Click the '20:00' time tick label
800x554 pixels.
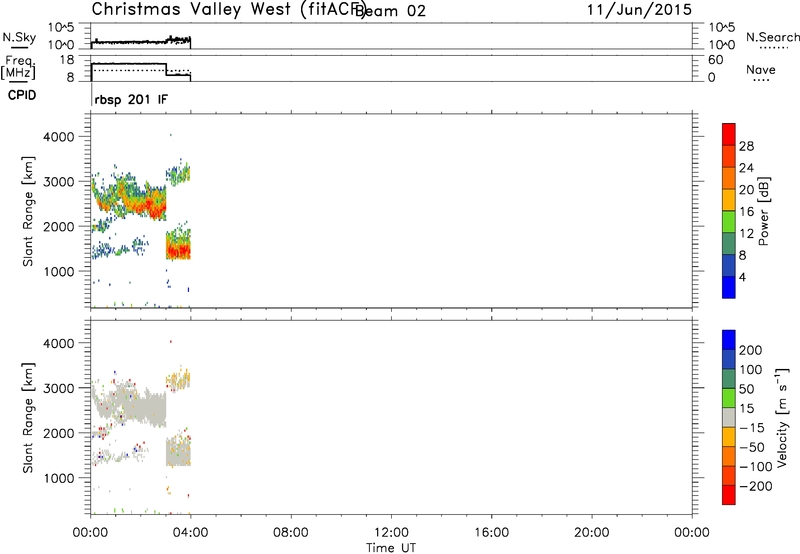(x=592, y=533)
